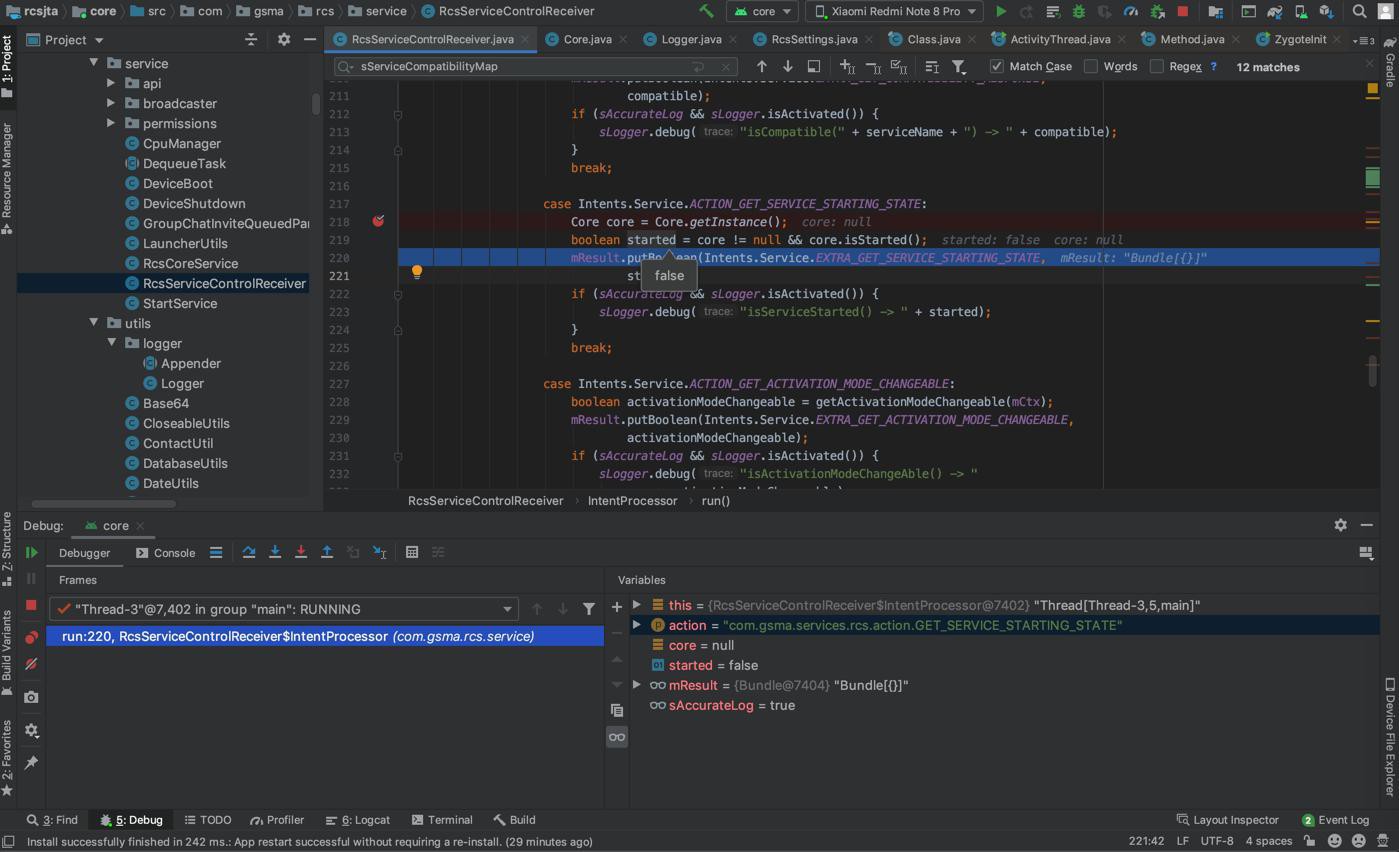Click the Step Over icon
The height and width of the screenshot is (852, 1399).
tap(249, 552)
